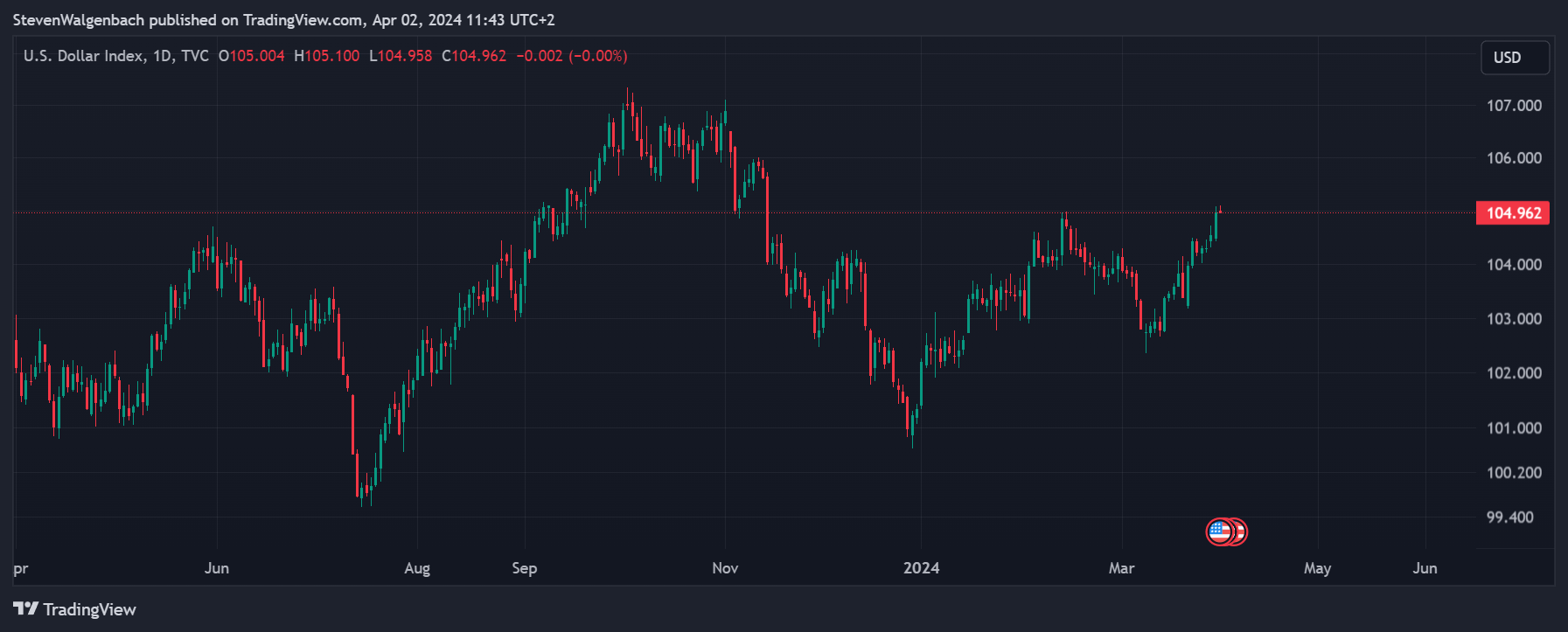Click the Aug time axis label

pos(417,568)
